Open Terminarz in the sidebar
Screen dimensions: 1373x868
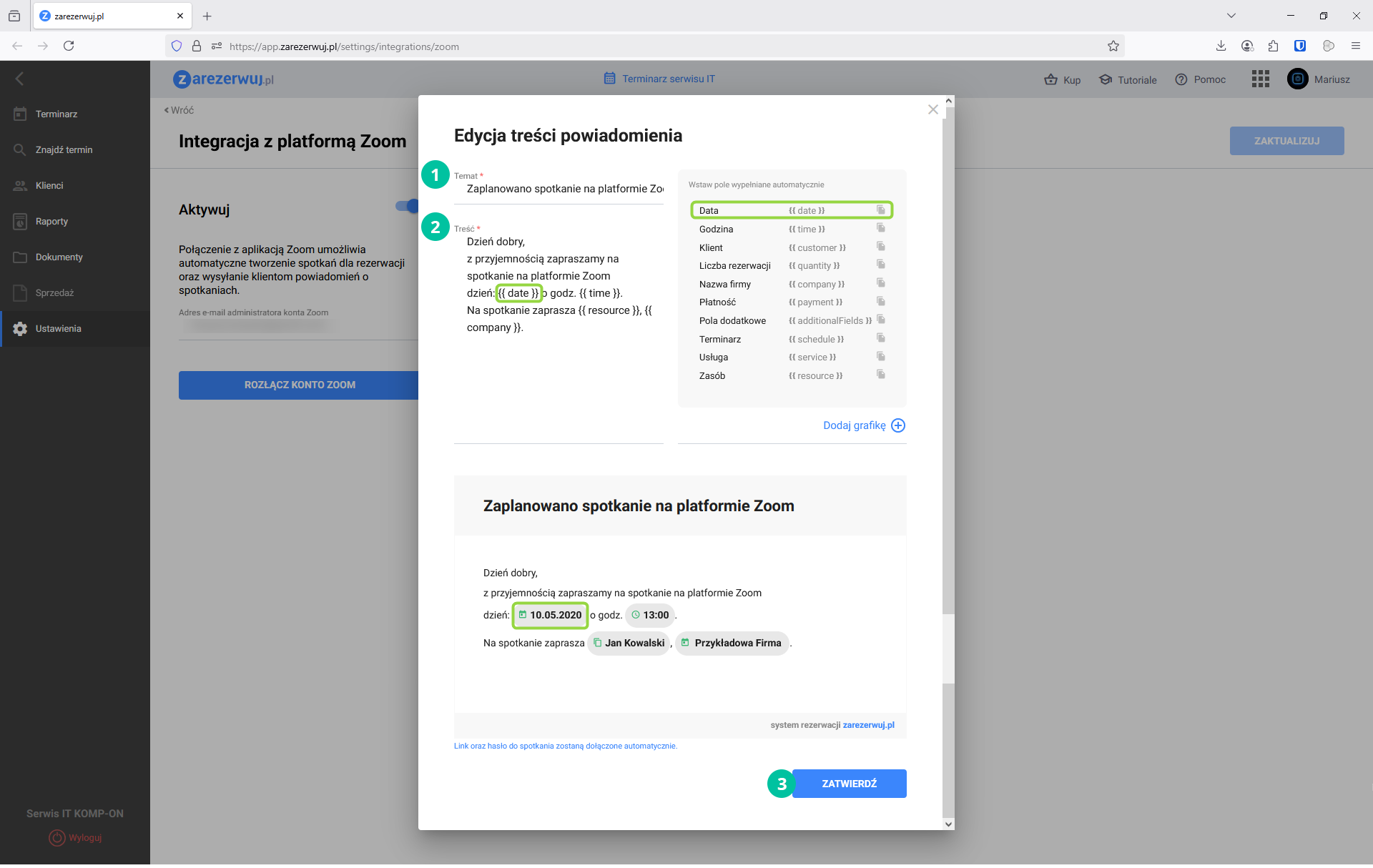point(75,114)
